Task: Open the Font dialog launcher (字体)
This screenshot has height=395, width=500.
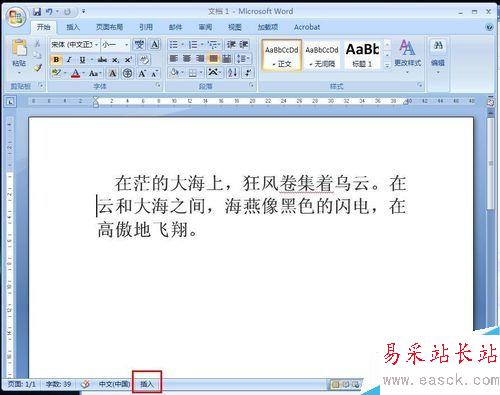Action: pyautogui.click(x=158, y=85)
